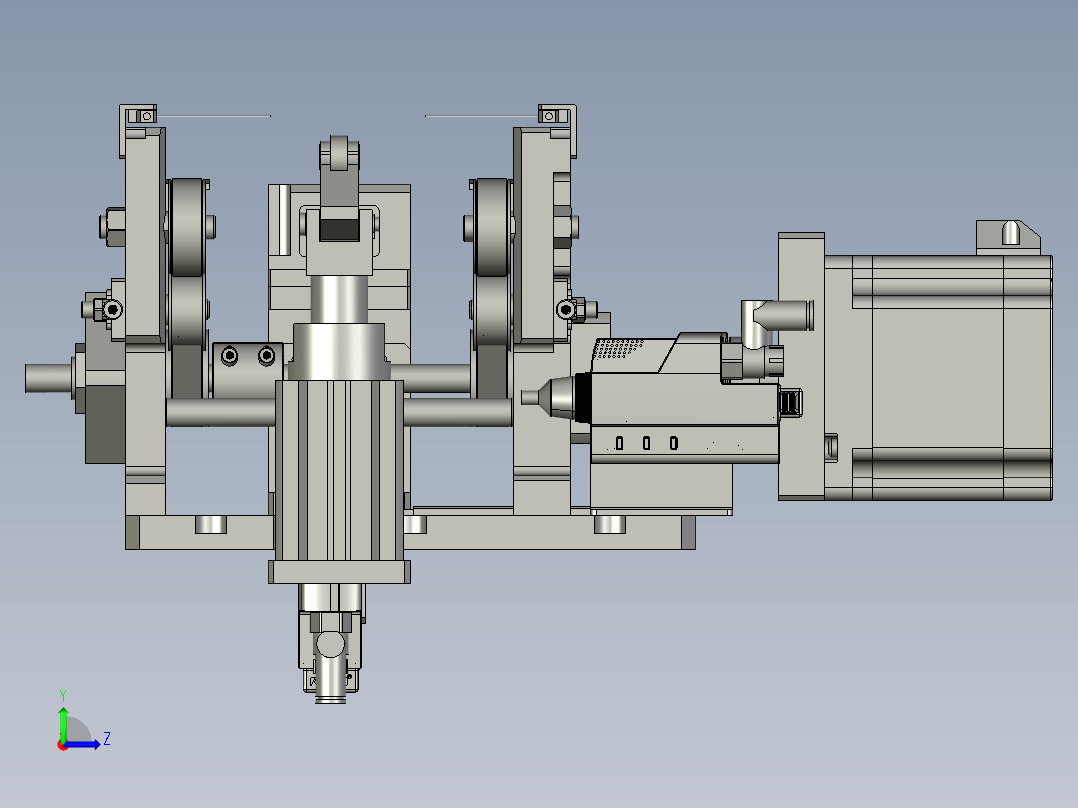Select the upper right roller wheel
Viewport: 1078px width, 808px height.
coord(491,226)
